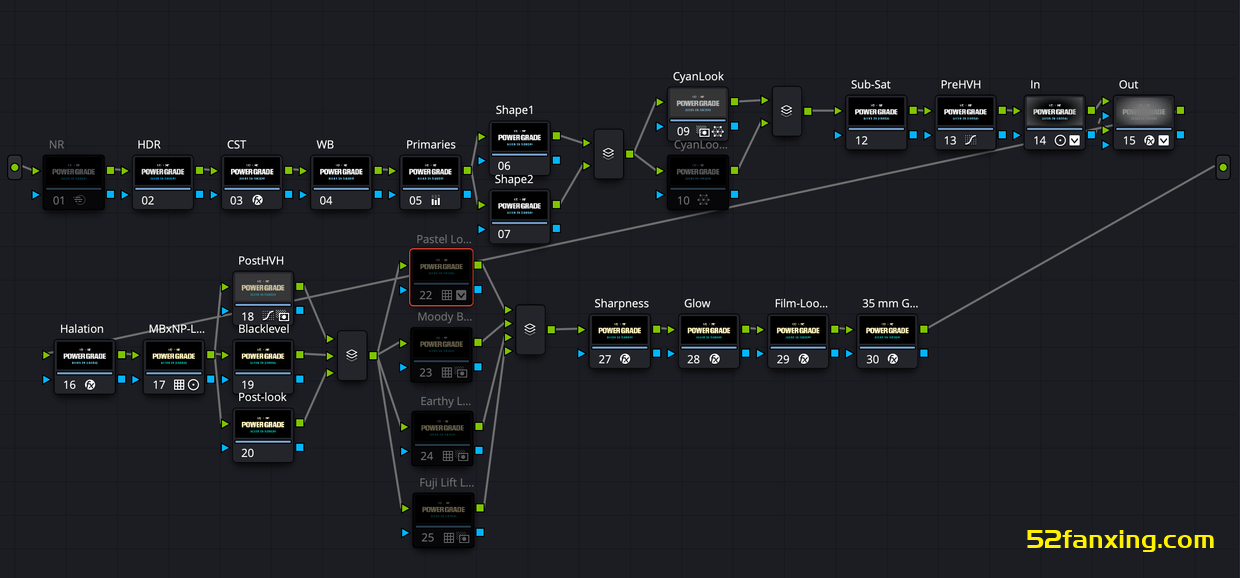Click the FX icon on CST node 03
1240x578 pixels.
point(257,200)
